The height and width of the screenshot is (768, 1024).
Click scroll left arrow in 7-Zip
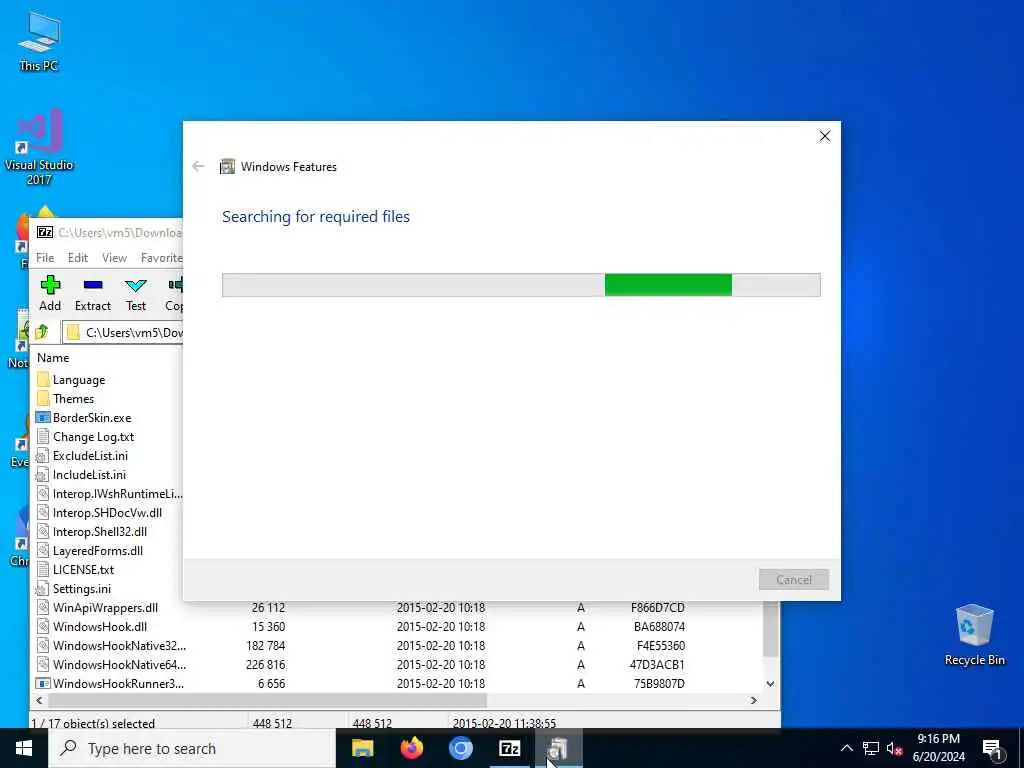(x=39, y=700)
